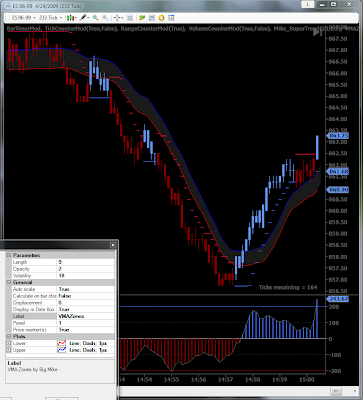The image size is (363, 400).
Task: Open the chart style candlestick icon
Action: (70, 18)
